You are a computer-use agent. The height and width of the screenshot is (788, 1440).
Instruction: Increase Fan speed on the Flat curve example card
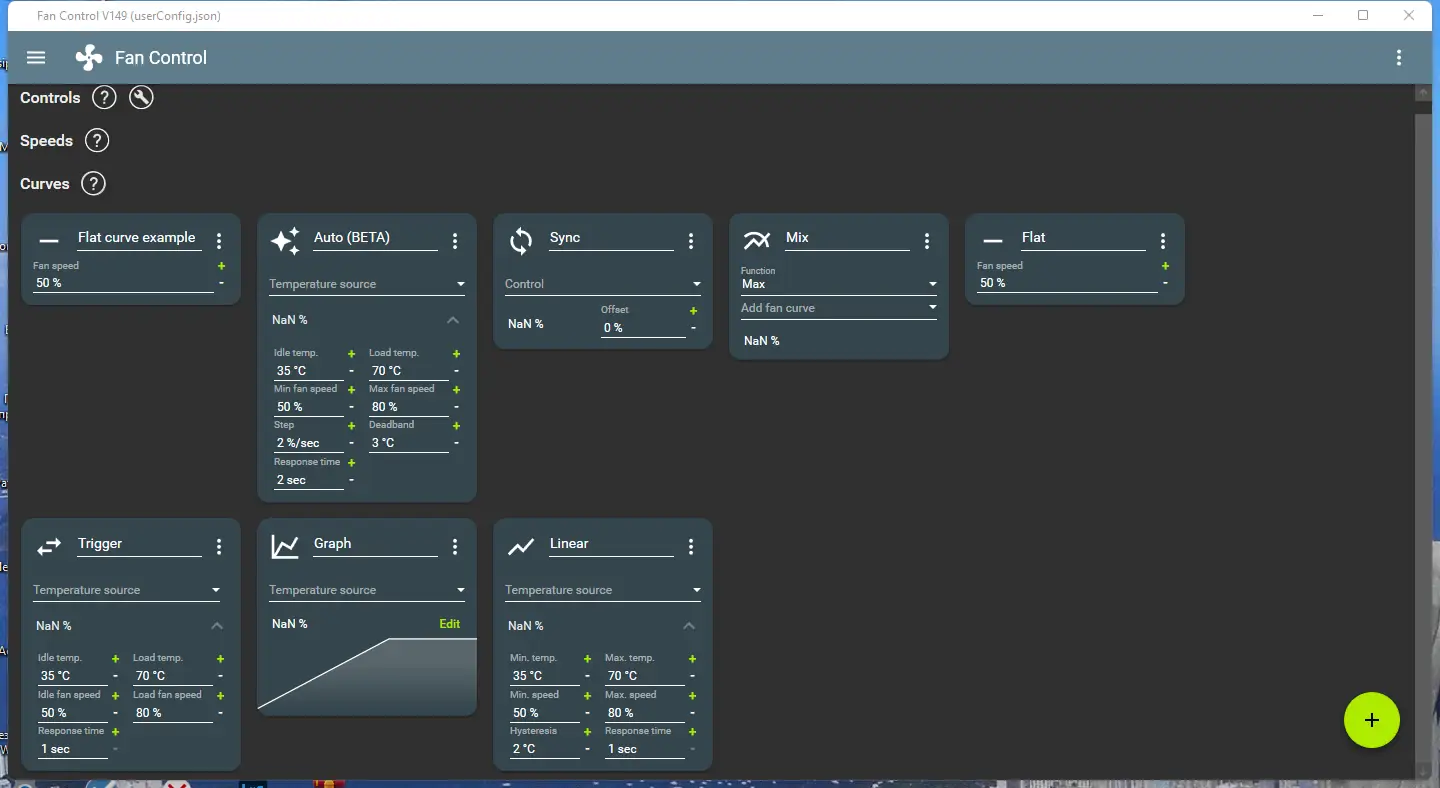221,266
